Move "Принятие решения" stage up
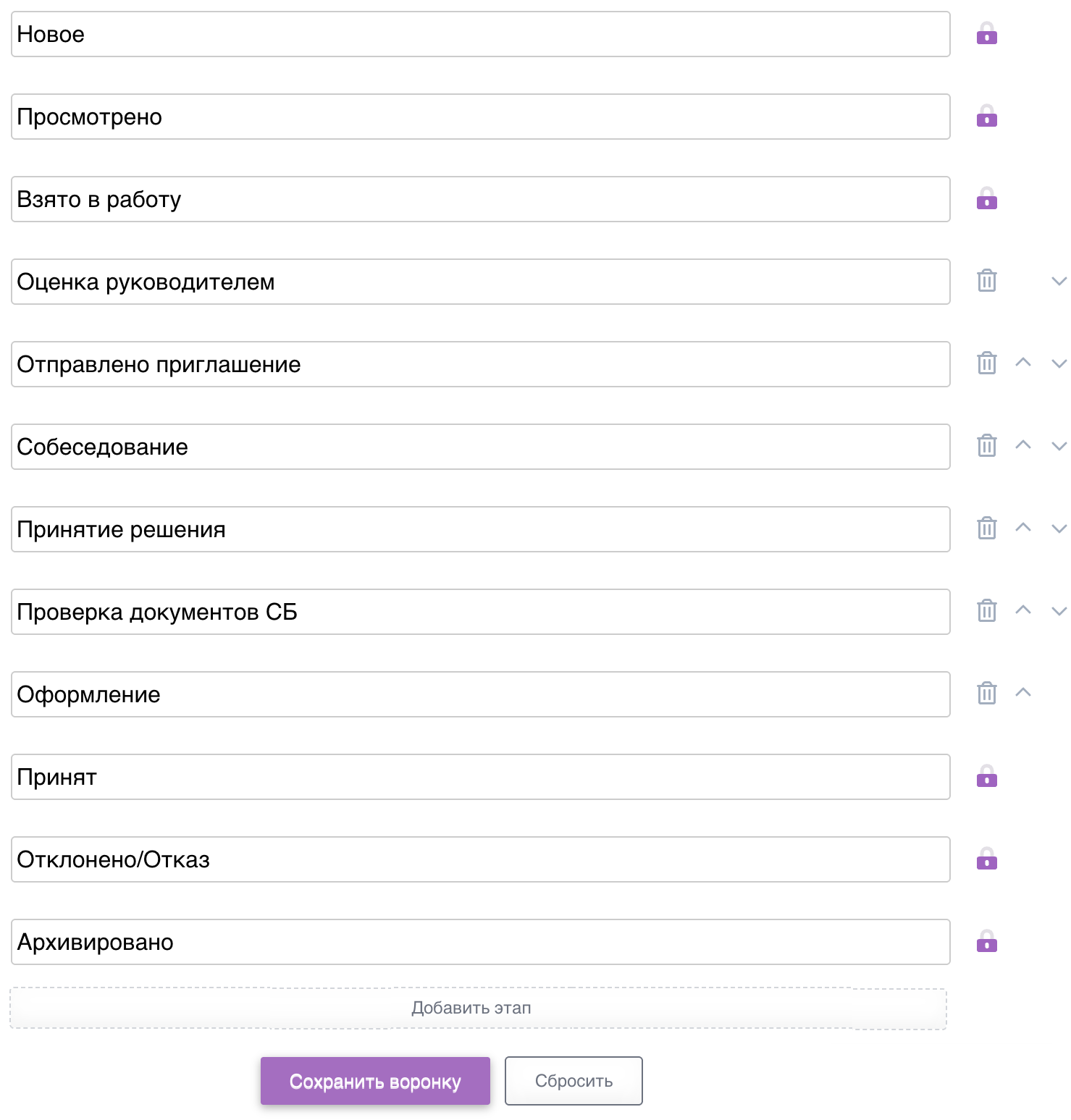1071x1120 pixels. 1022,528
